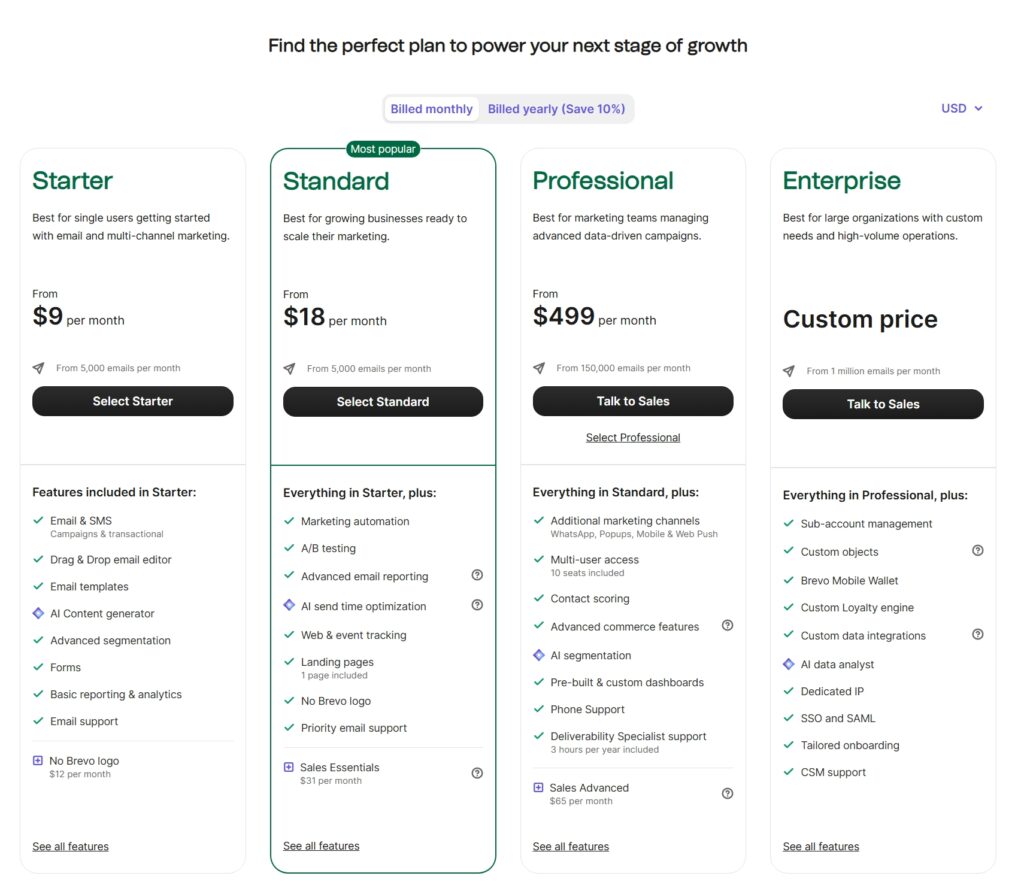The height and width of the screenshot is (888, 1024).
Task: Click help icon next to Sales Advanced
Action: click(x=727, y=794)
